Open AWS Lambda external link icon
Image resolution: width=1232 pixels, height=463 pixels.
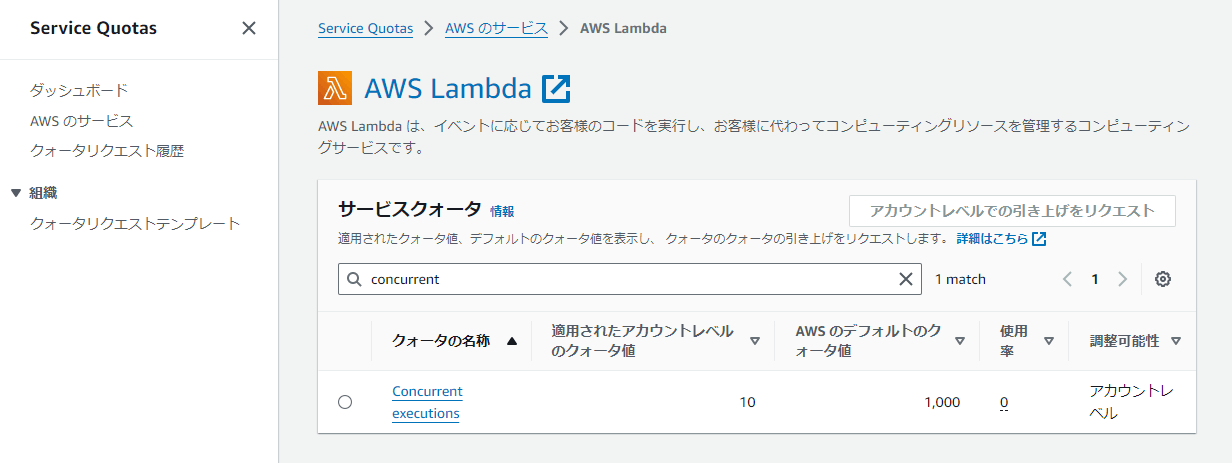coord(556,88)
